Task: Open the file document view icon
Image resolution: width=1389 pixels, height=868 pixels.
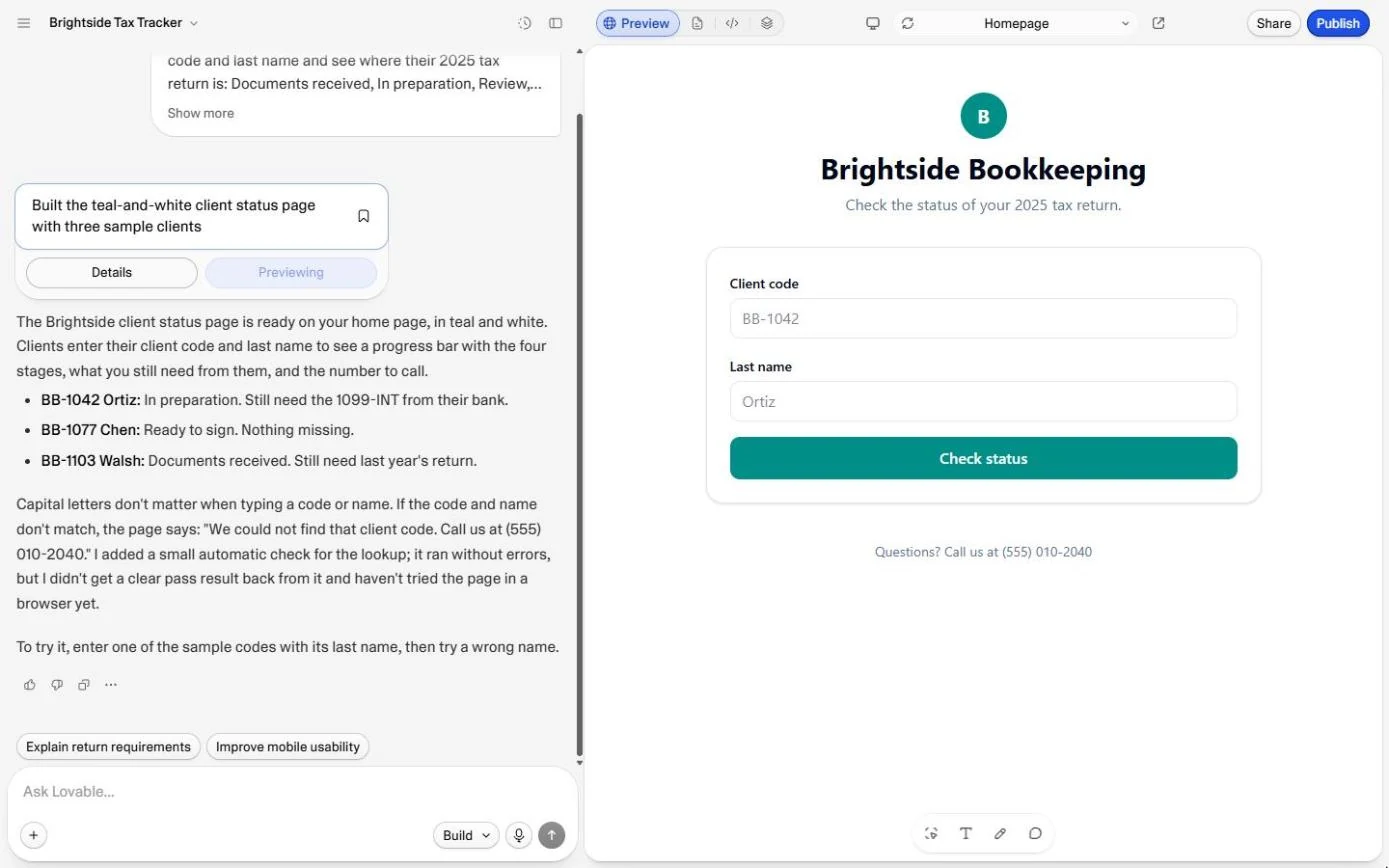Action: coord(697,23)
